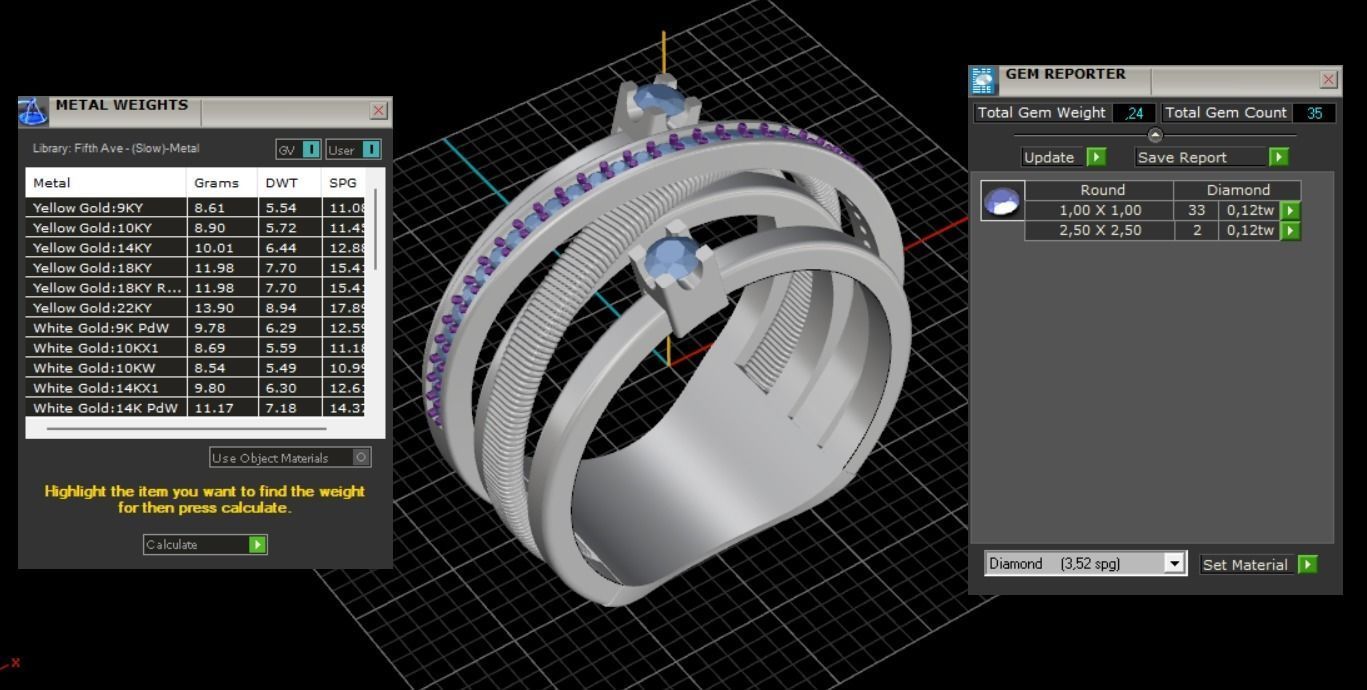Toggle Use Object Materials option

pos(362,457)
